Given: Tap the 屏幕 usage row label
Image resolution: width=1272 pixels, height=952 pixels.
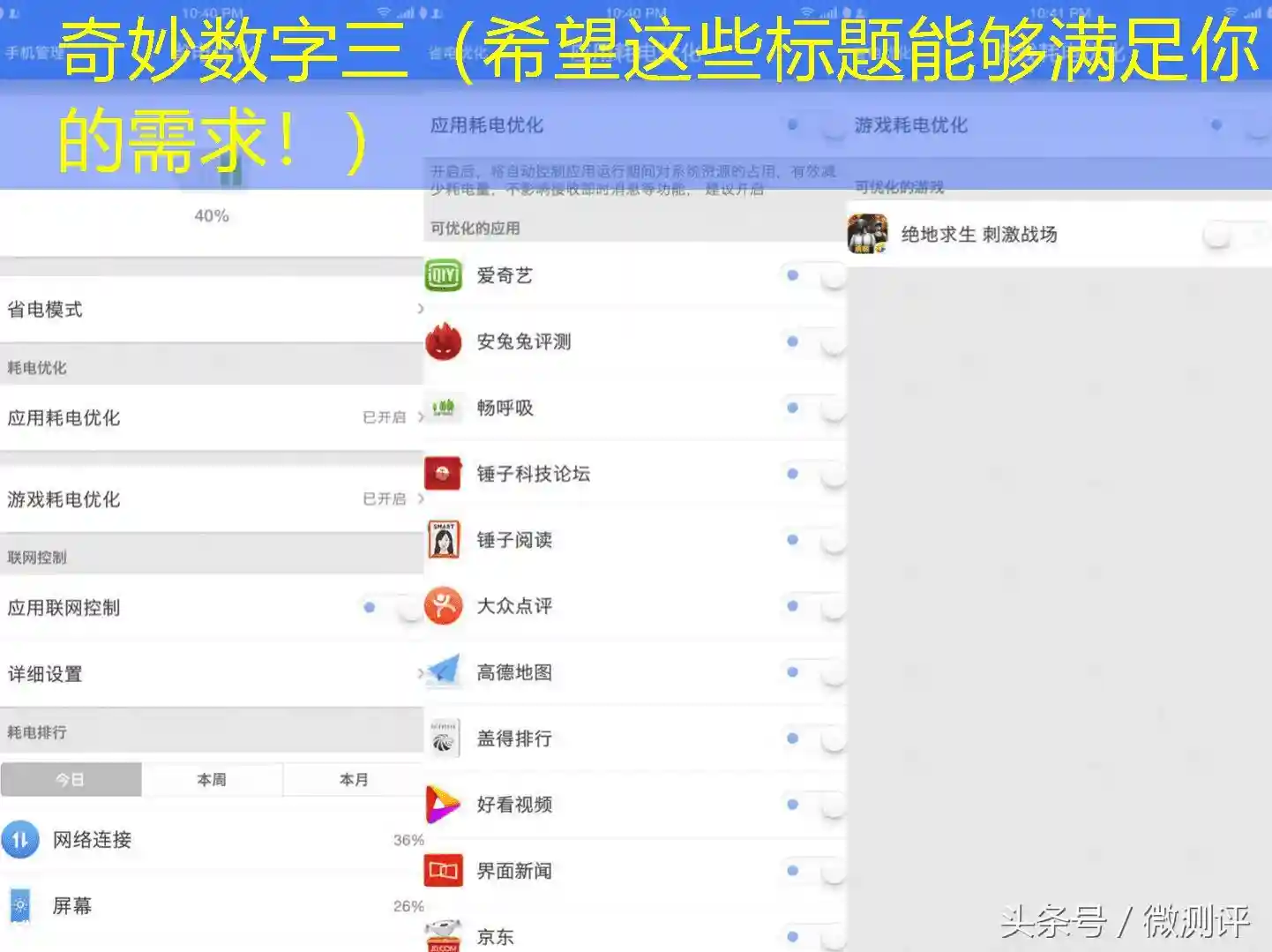Looking at the screenshot, I should tap(72, 906).
